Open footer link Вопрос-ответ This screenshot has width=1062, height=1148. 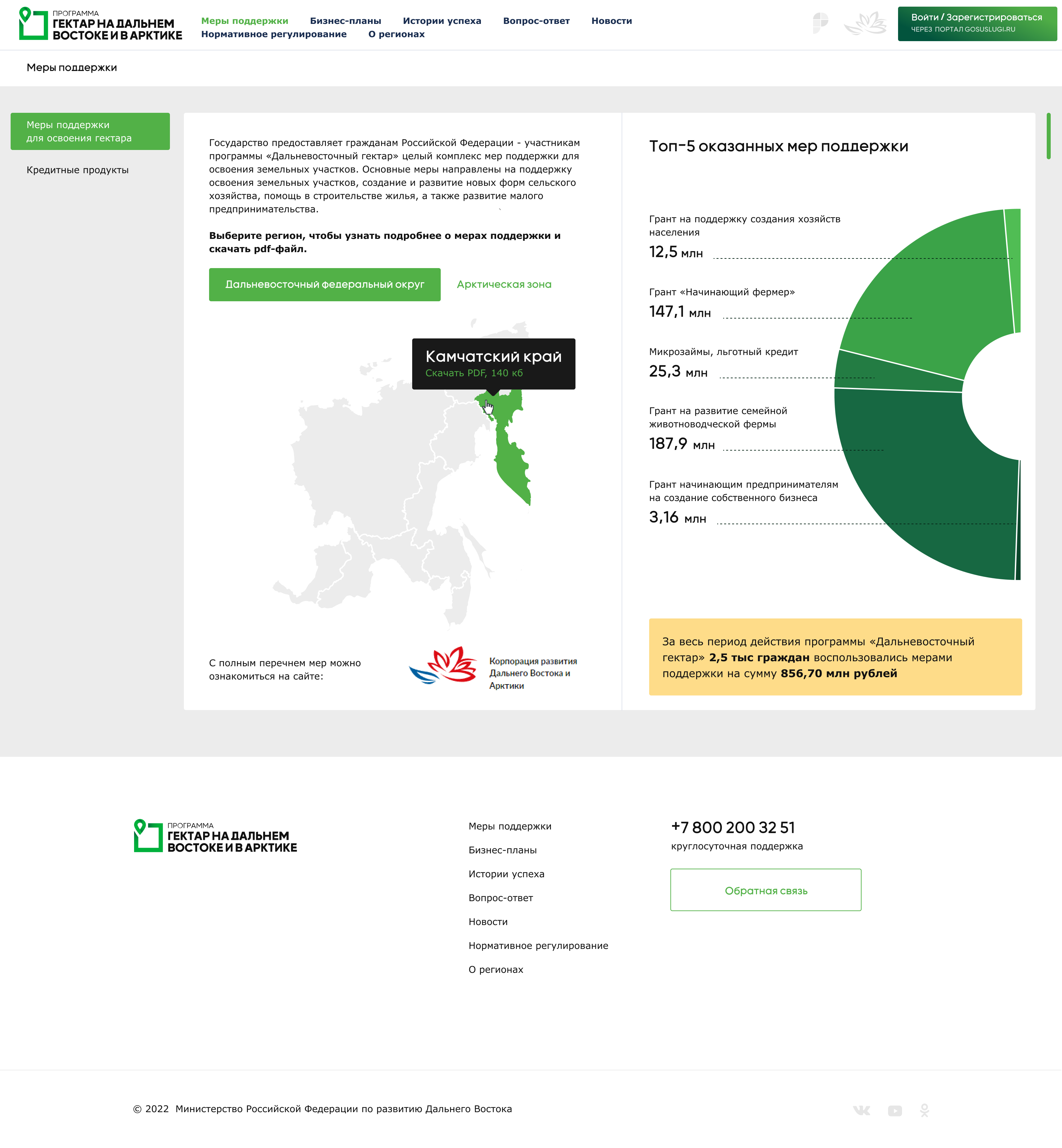click(x=500, y=897)
